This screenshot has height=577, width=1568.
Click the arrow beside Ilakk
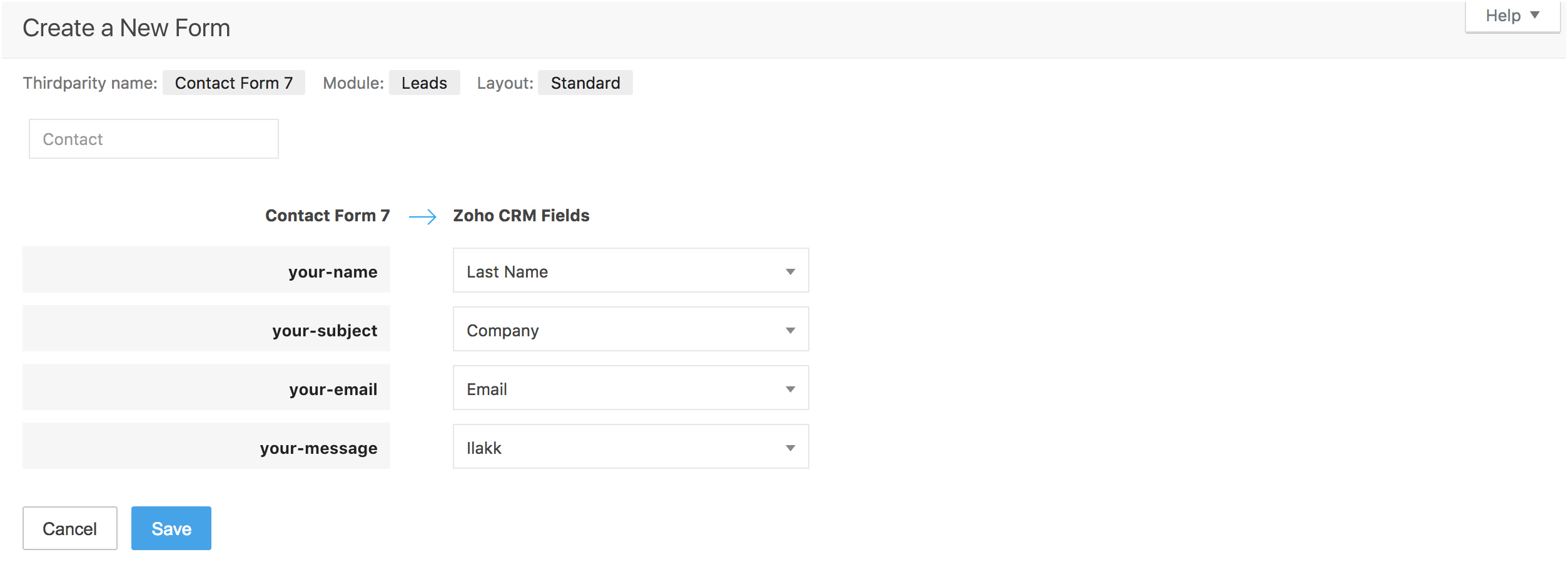(x=790, y=448)
